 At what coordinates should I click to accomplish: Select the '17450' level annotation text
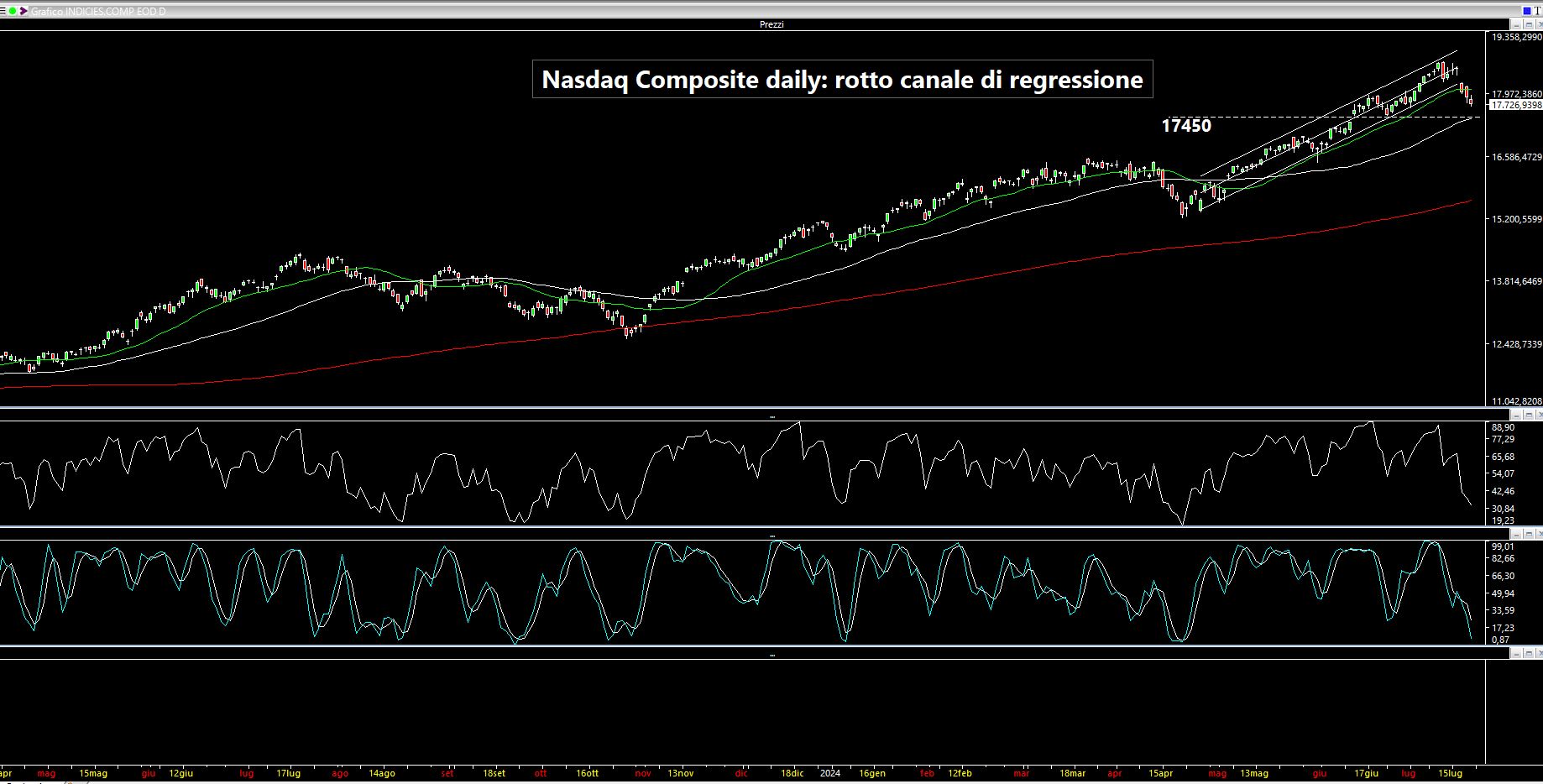pos(1186,126)
